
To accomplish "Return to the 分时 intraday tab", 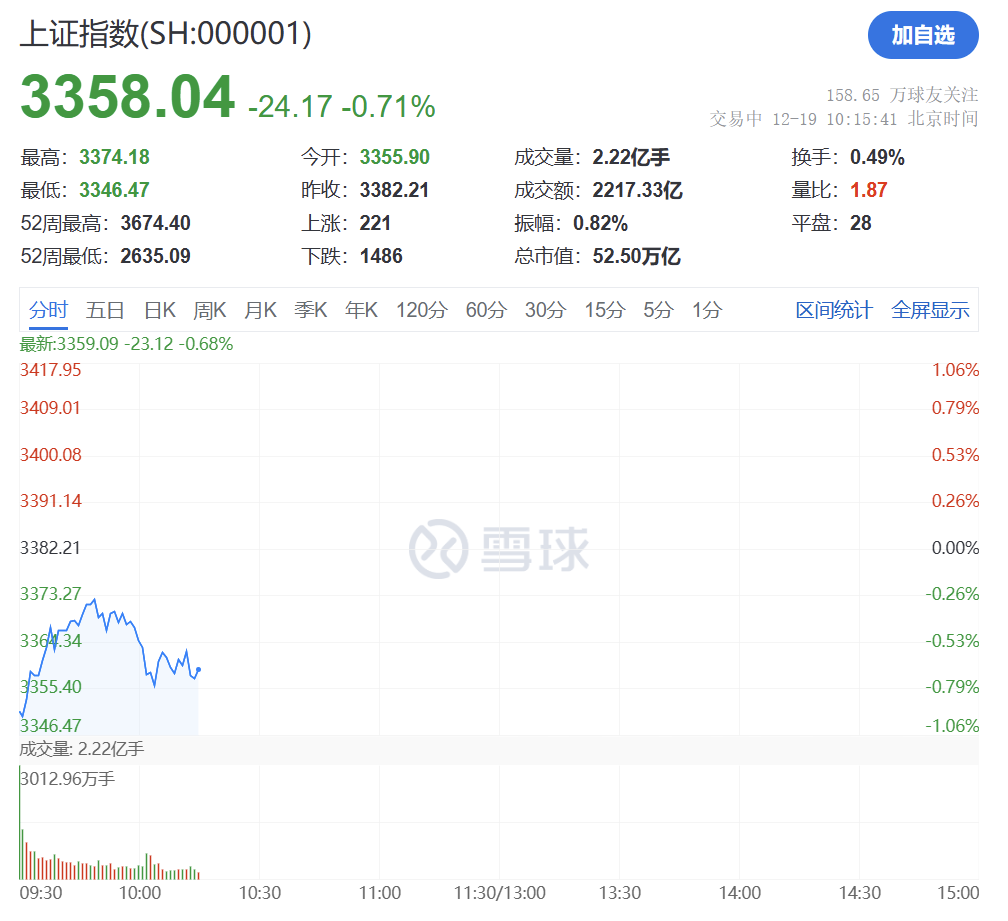I will tap(47, 310).
